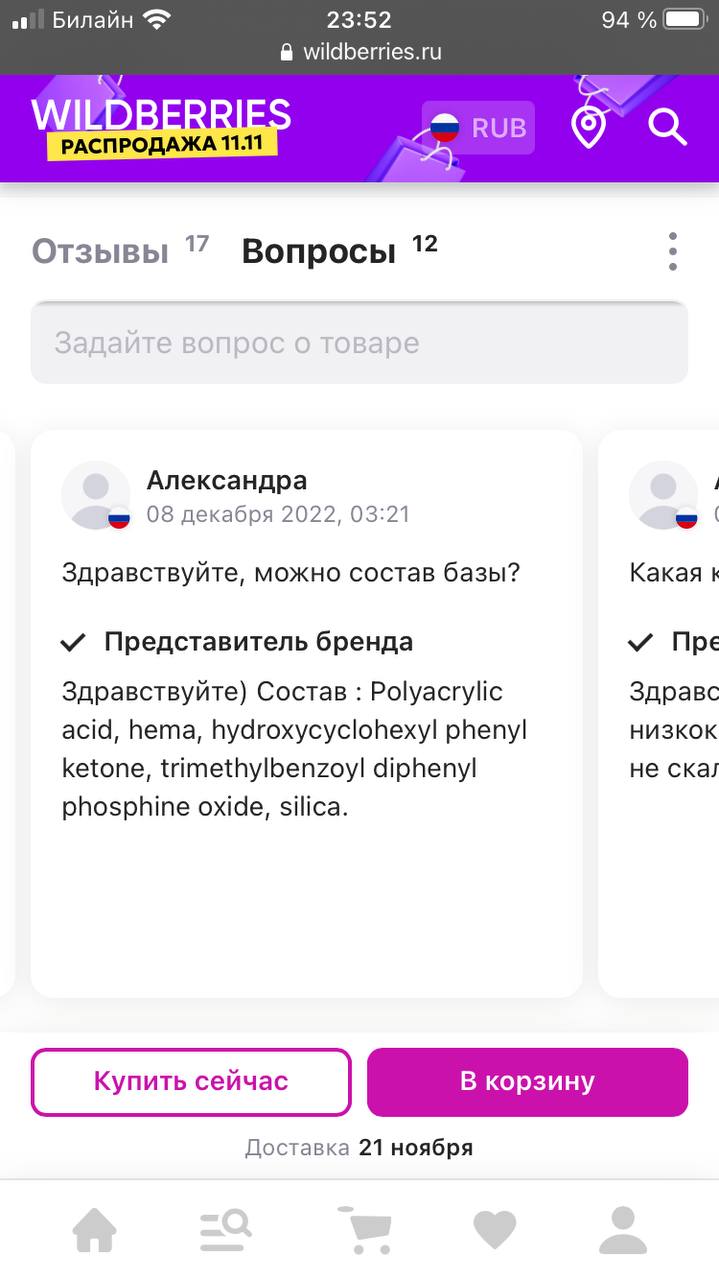719x1280 pixels.
Task: Switch to the Отзывы tab
Action: pyautogui.click(x=100, y=251)
